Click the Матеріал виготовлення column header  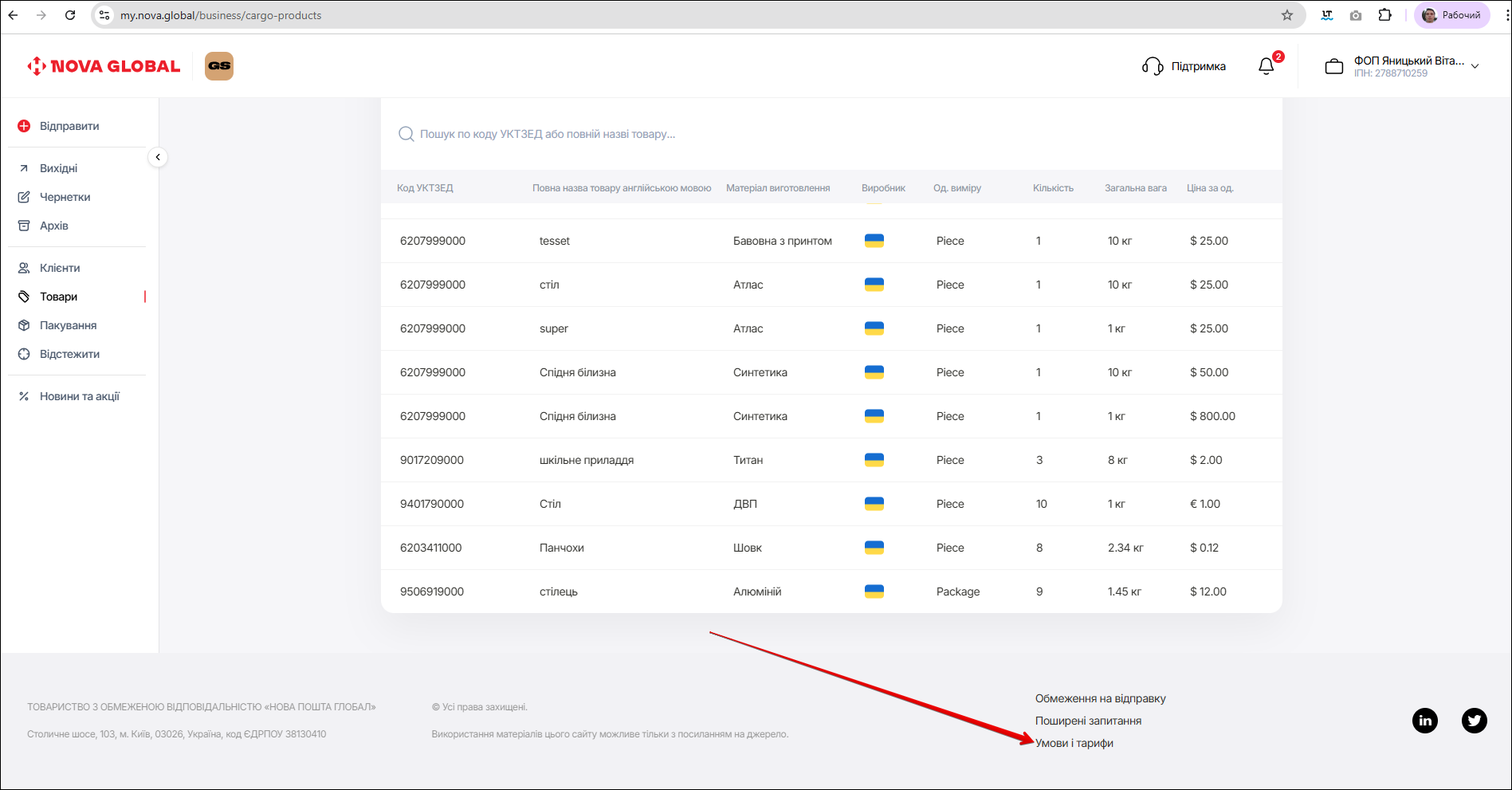click(778, 188)
